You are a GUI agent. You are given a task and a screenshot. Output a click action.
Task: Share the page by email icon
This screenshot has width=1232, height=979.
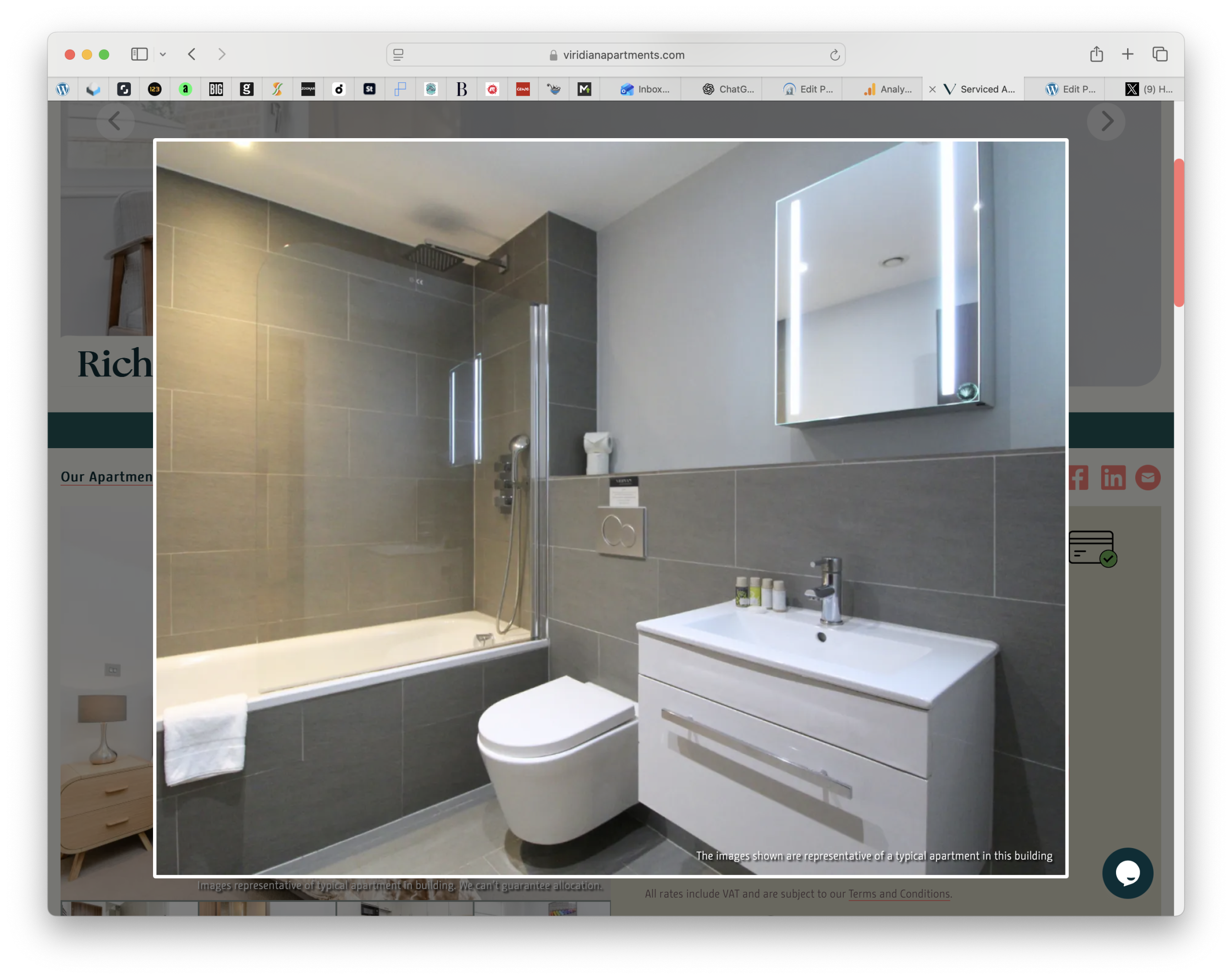pos(1147,478)
